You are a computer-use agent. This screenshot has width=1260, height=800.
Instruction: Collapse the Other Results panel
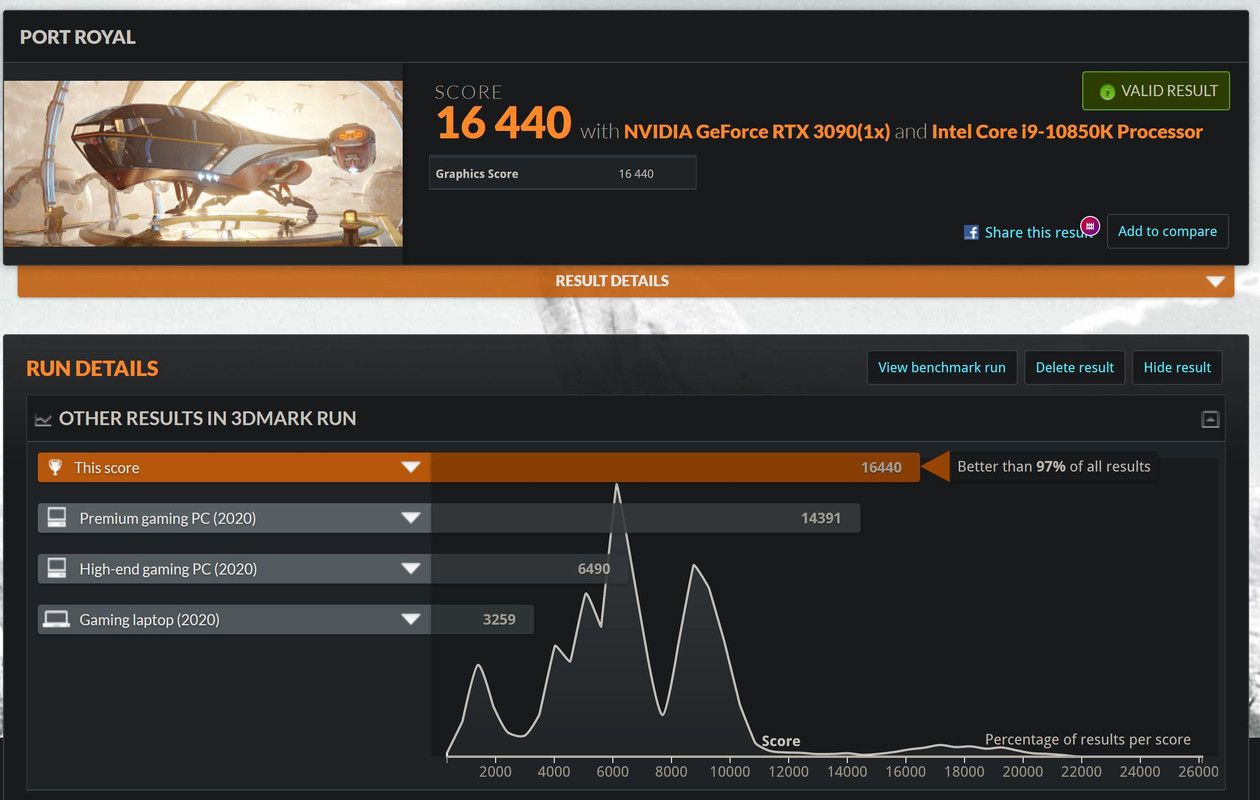(1210, 419)
